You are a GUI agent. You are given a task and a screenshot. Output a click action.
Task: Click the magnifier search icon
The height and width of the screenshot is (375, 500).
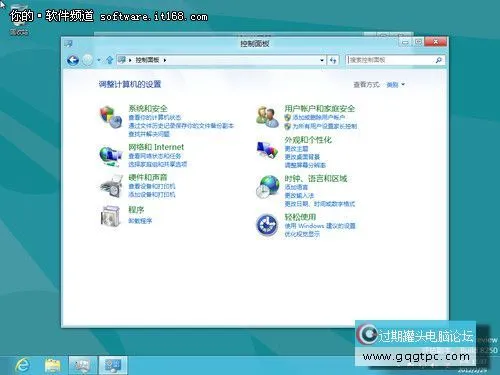pos(439,60)
